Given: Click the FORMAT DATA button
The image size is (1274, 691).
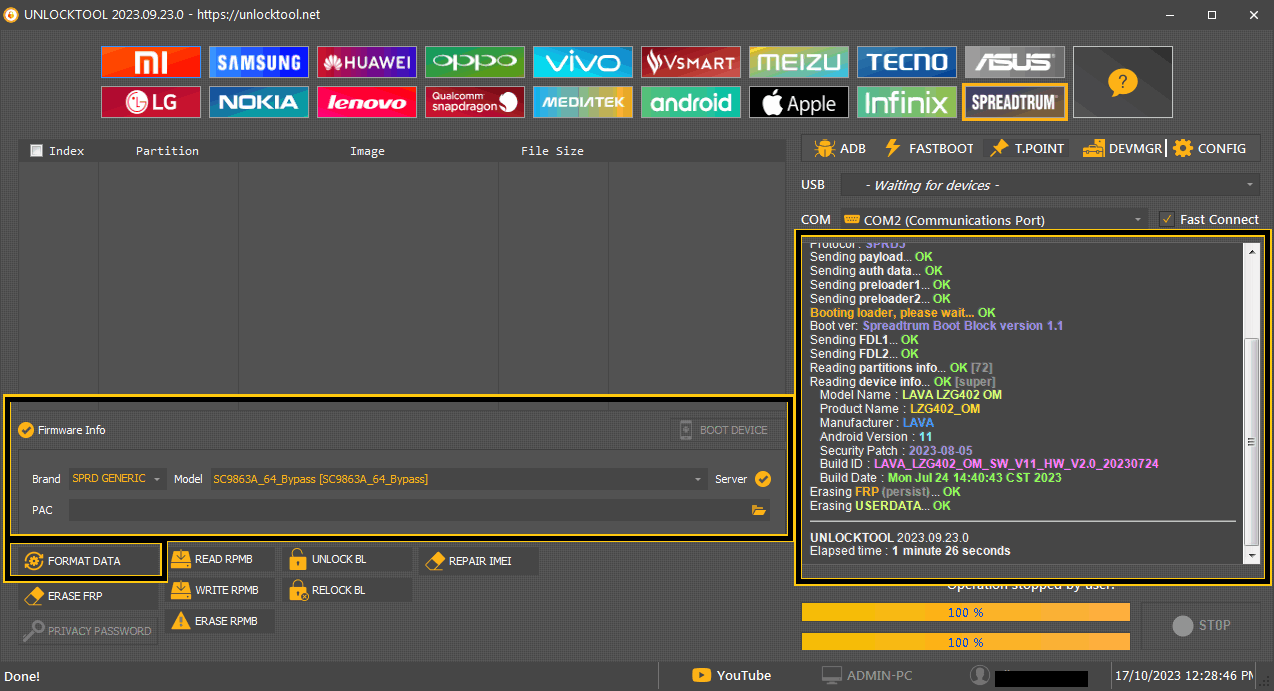Looking at the screenshot, I should point(84,561).
